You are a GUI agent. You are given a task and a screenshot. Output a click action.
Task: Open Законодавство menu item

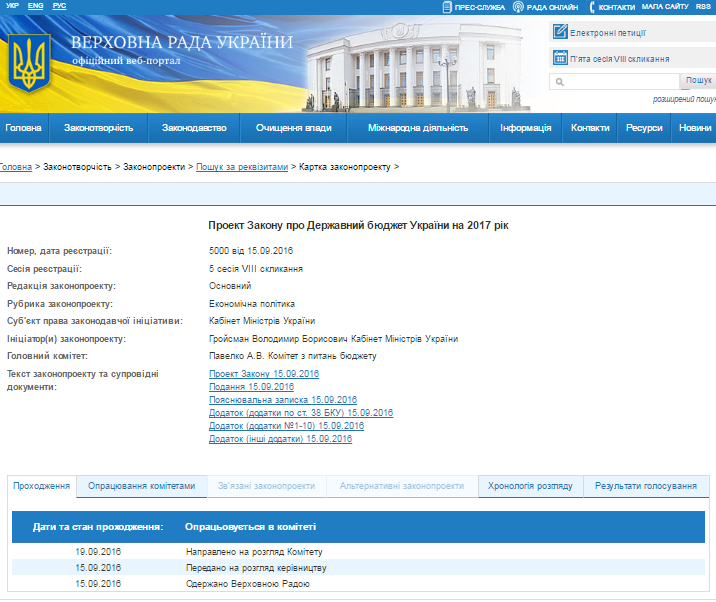pyautogui.click(x=194, y=128)
